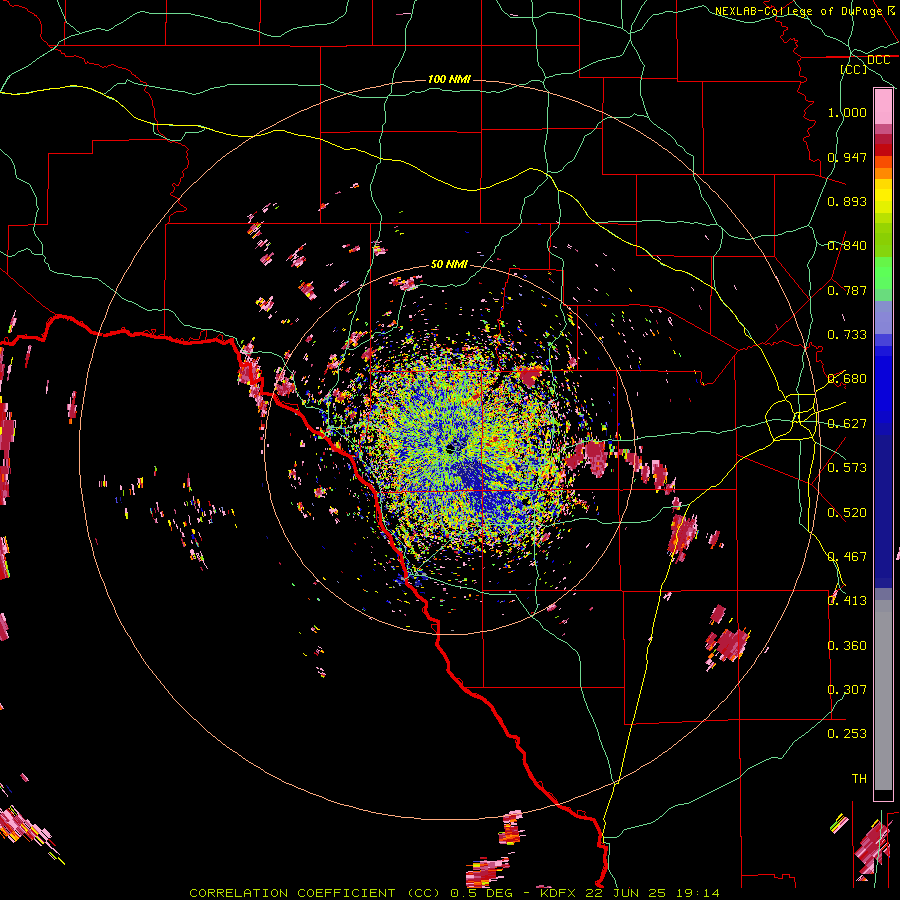The height and width of the screenshot is (900, 900).
Task: Select the 0.253 scale value
Action: [847, 734]
